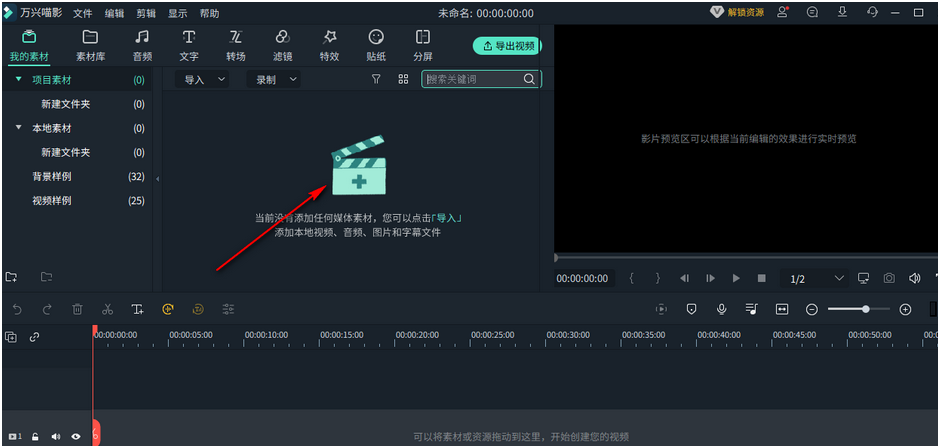The height and width of the screenshot is (446, 938).
Task: Click the add text T+ icon
Action: click(x=138, y=309)
